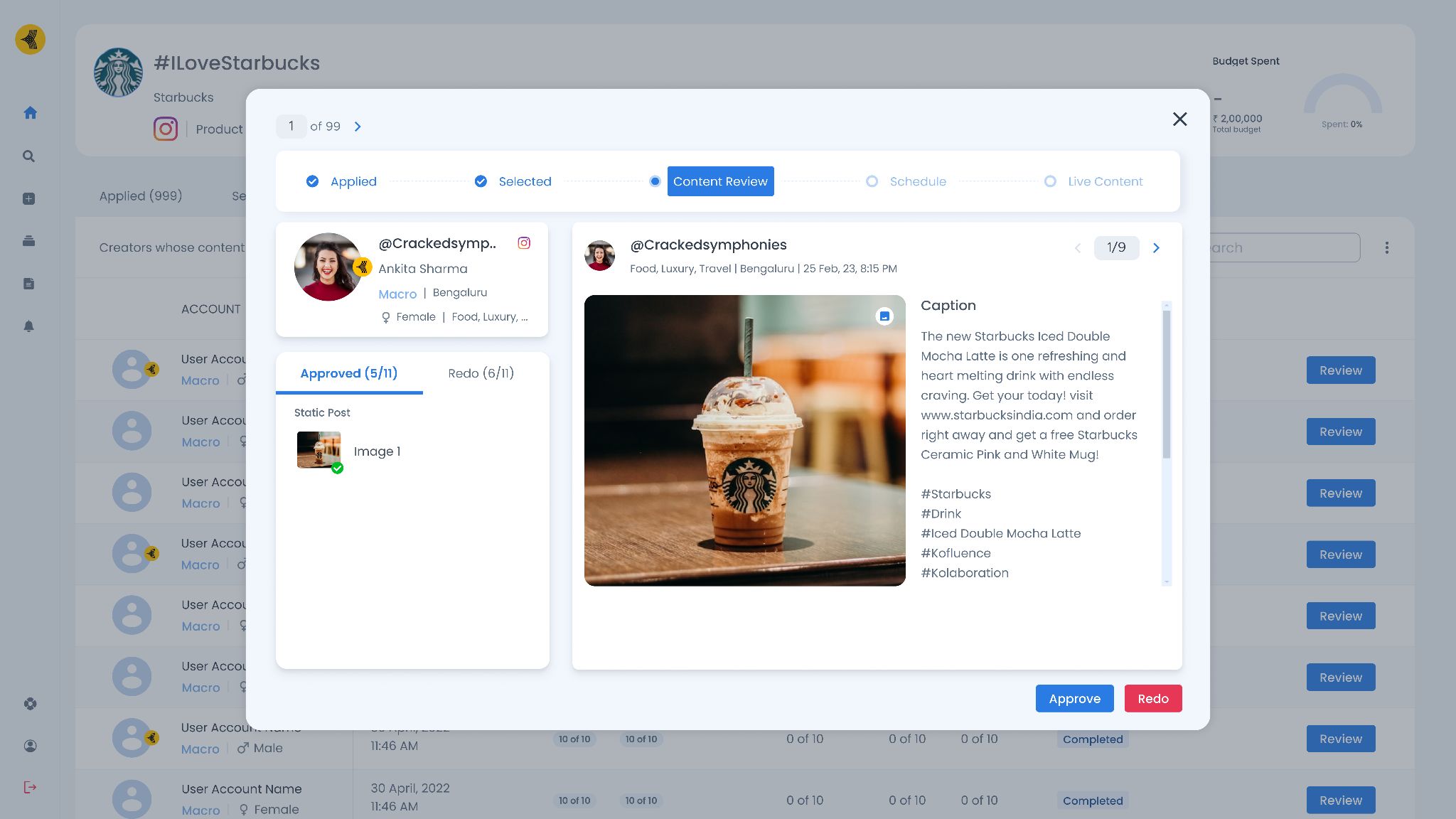
Task: Click the #Kolaboration hashtag in the caption
Action: pos(965,573)
